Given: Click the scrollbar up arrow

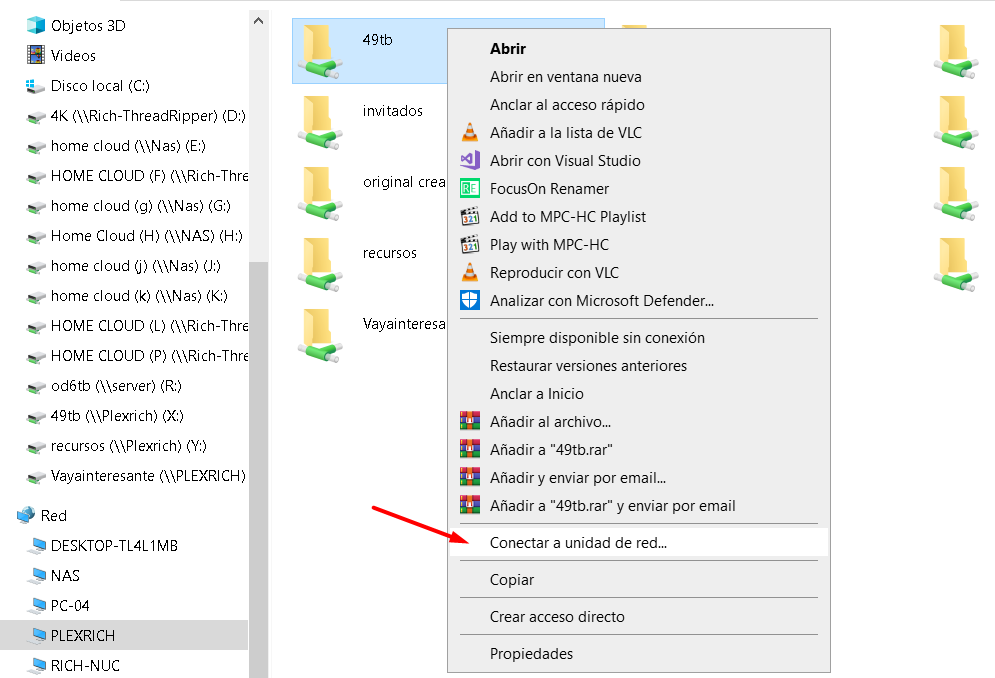Looking at the screenshot, I should coord(258,20).
